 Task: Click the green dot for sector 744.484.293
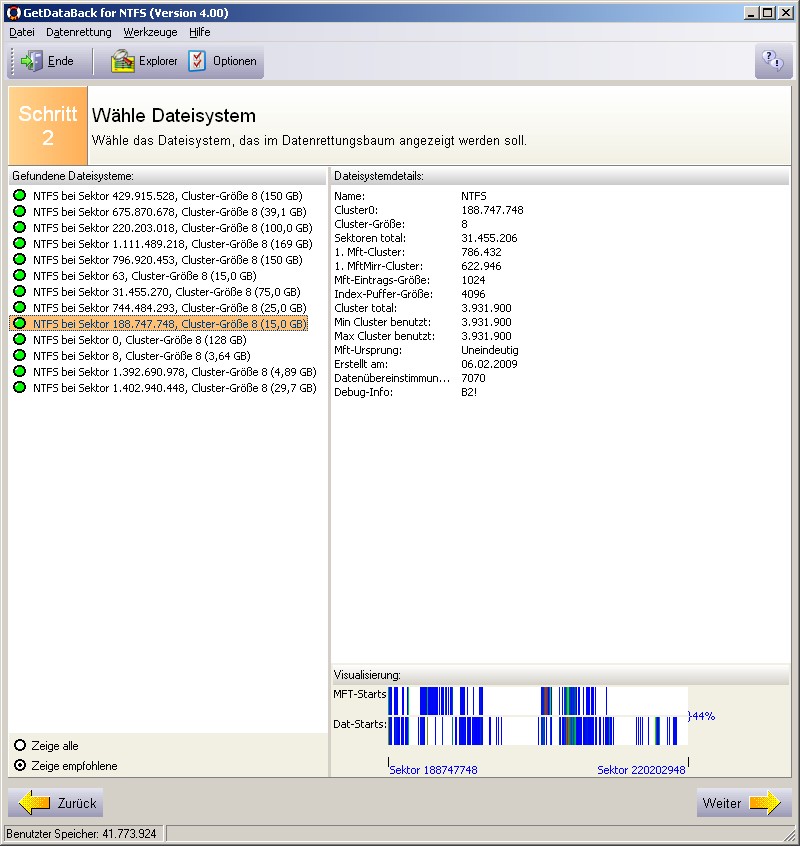coord(19,308)
